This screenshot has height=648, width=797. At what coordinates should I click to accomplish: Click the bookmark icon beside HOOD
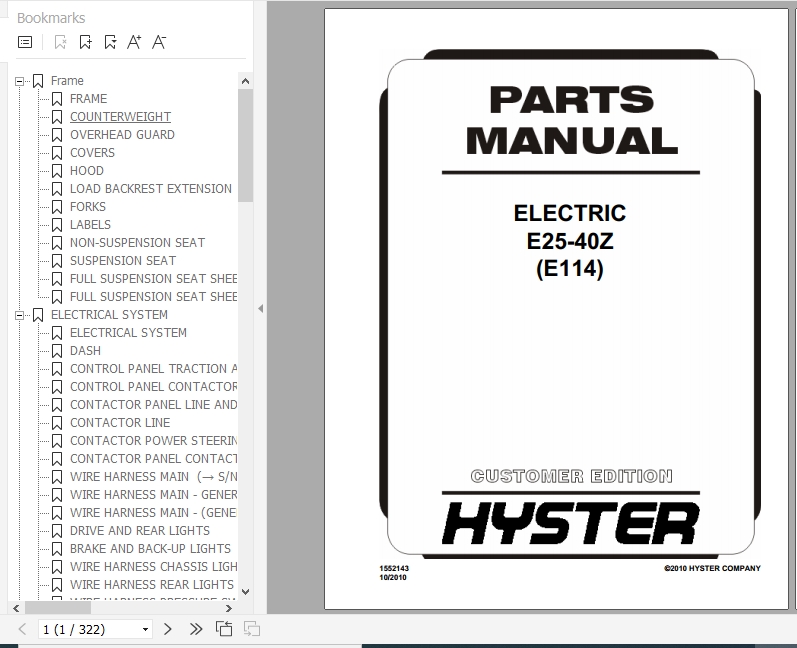coord(57,171)
